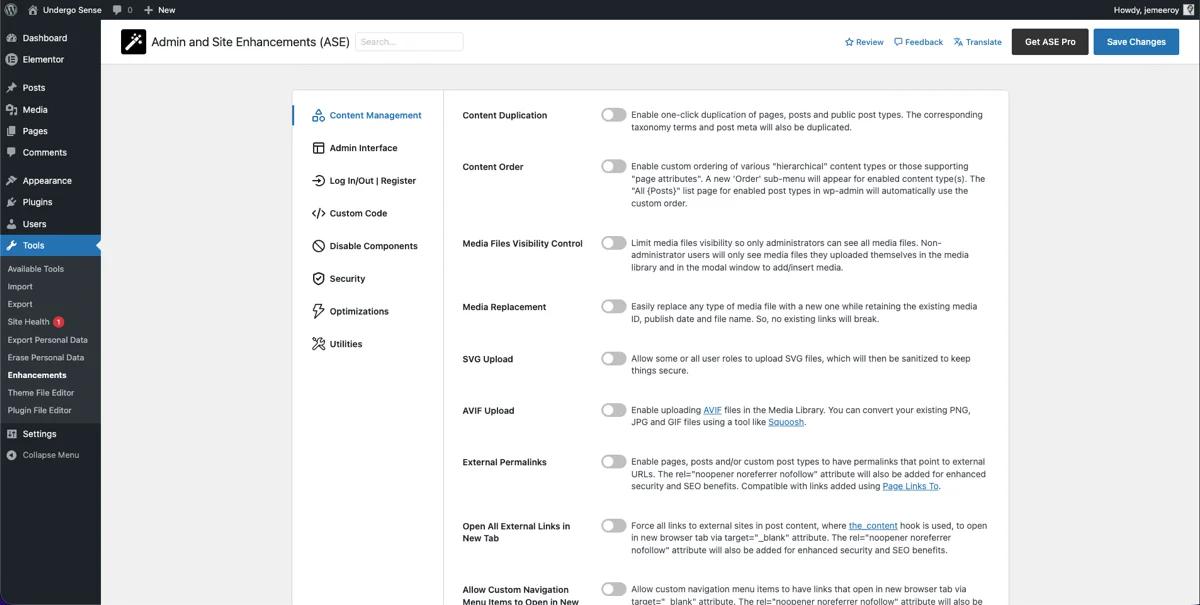This screenshot has height=605, width=1200.
Task: Click the Collapse Menu arrow icon
Action: [11, 455]
